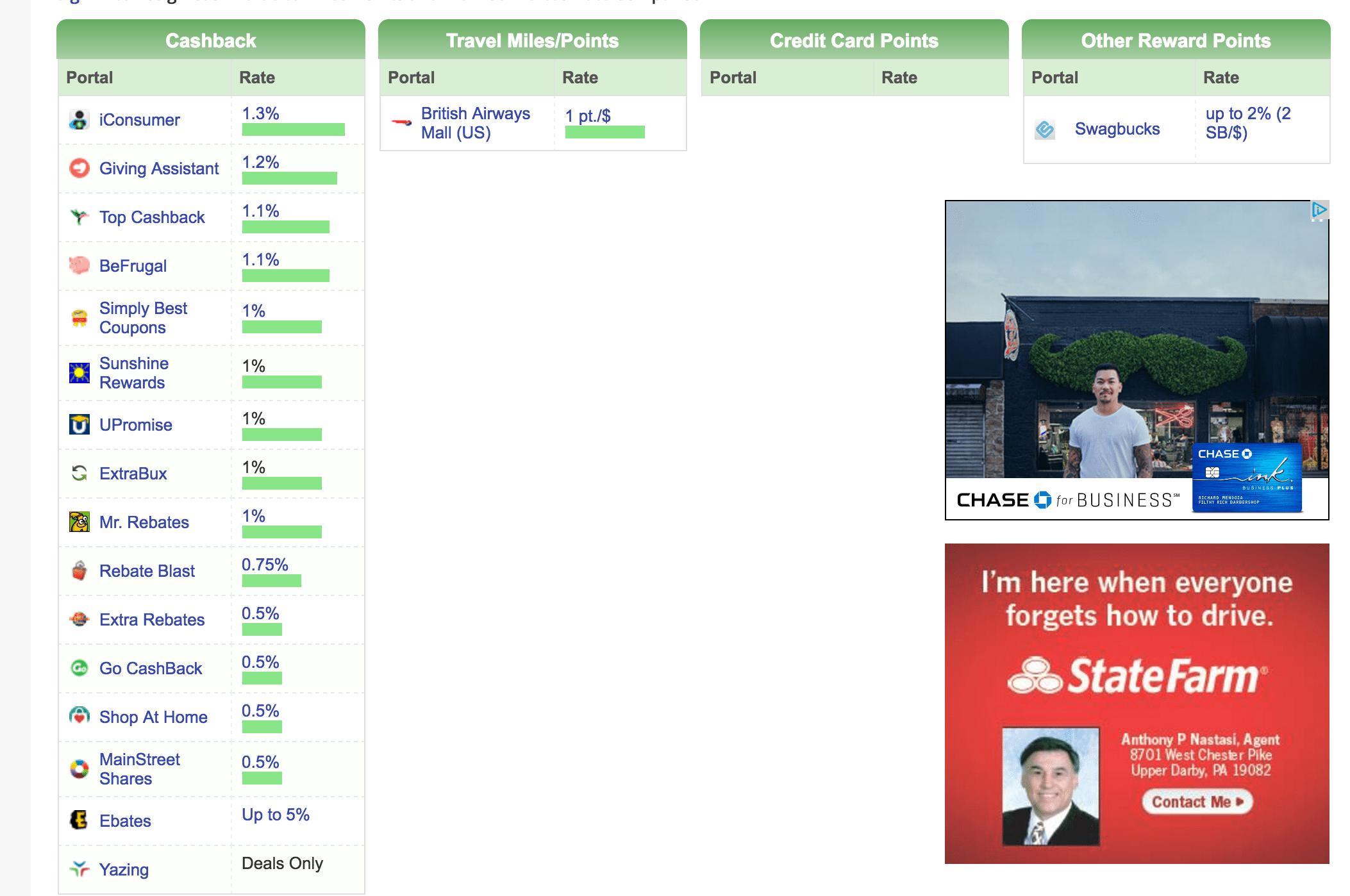Click the Sunshine Rewards sun icon
Screen dimensions: 1350x896
click(79, 373)
